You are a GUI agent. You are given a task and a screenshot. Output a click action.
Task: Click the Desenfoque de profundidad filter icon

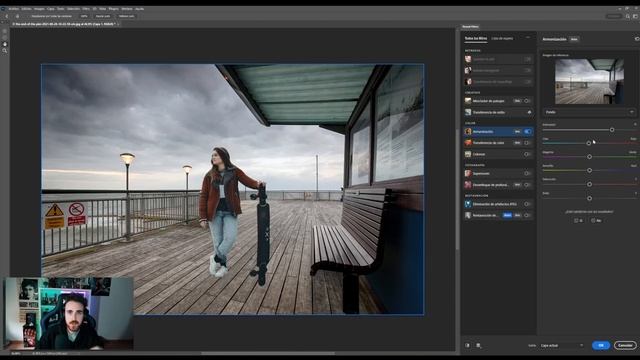(x=468, y=185)
